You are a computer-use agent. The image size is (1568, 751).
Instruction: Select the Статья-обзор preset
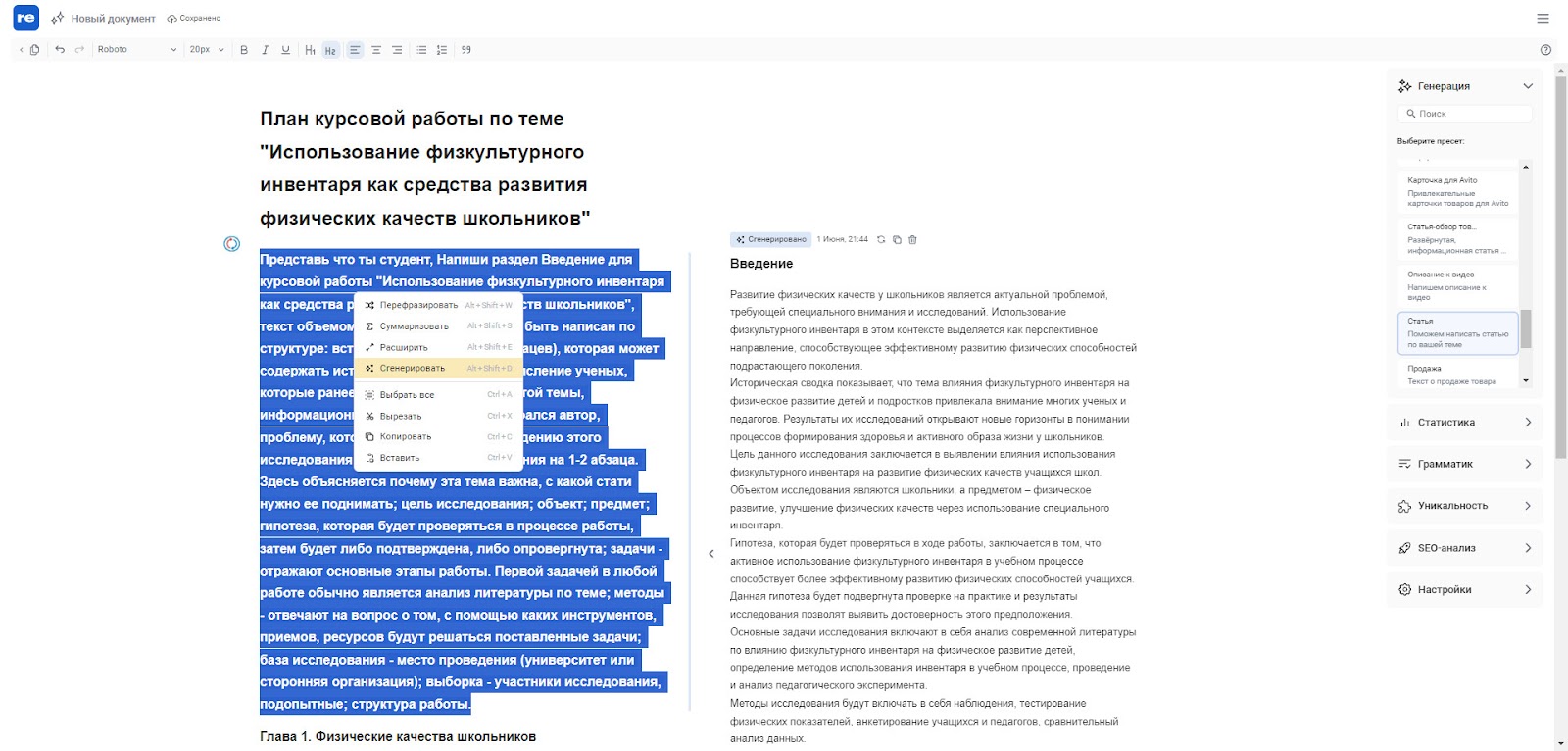[1458, 239]
